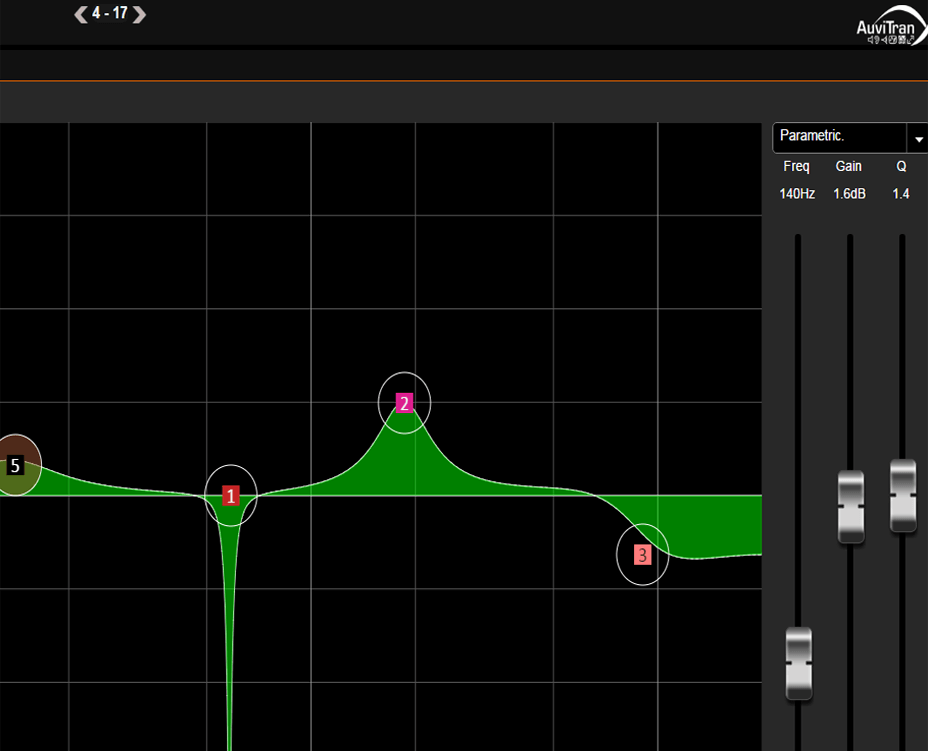The image size is (928, 751).
Task: Click the Freq slider handle
Action: 798,663
